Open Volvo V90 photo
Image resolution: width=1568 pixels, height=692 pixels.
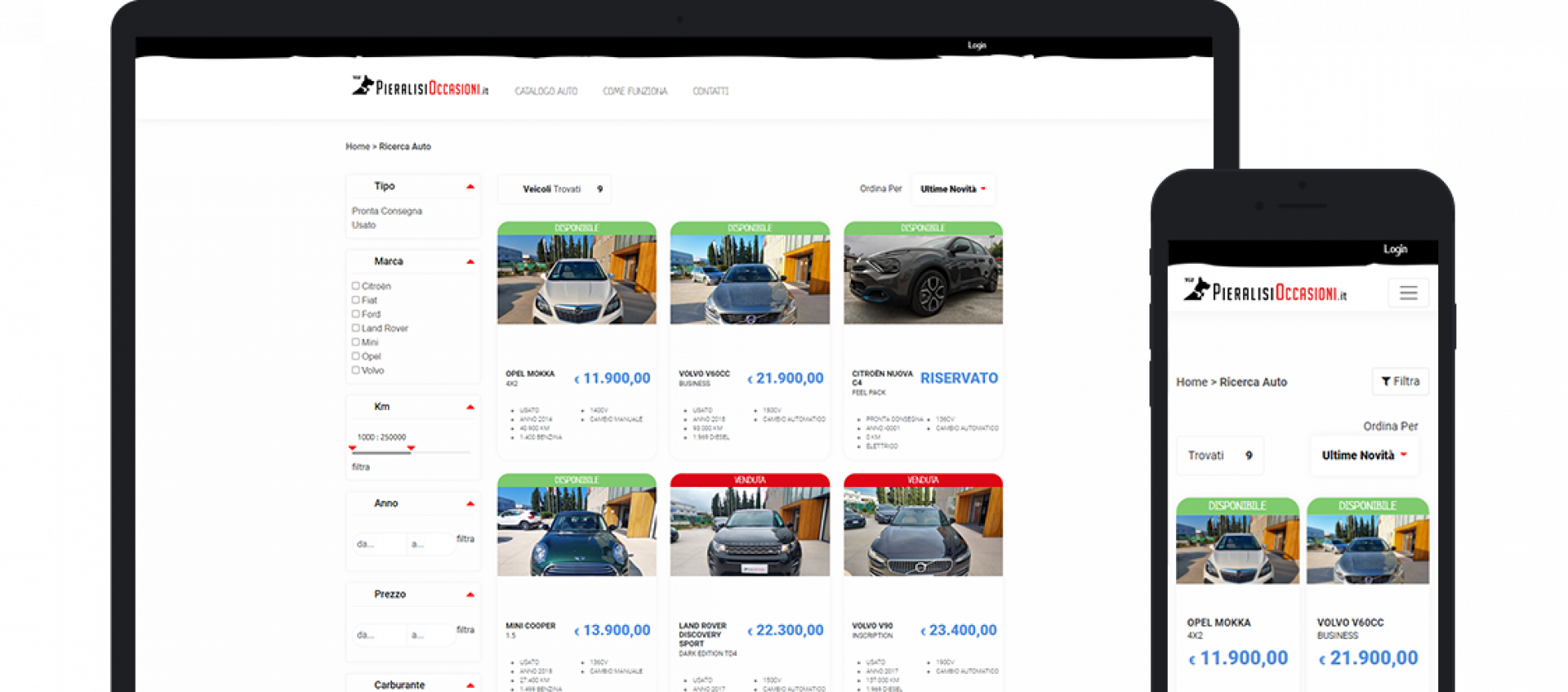tap(923, 532)
